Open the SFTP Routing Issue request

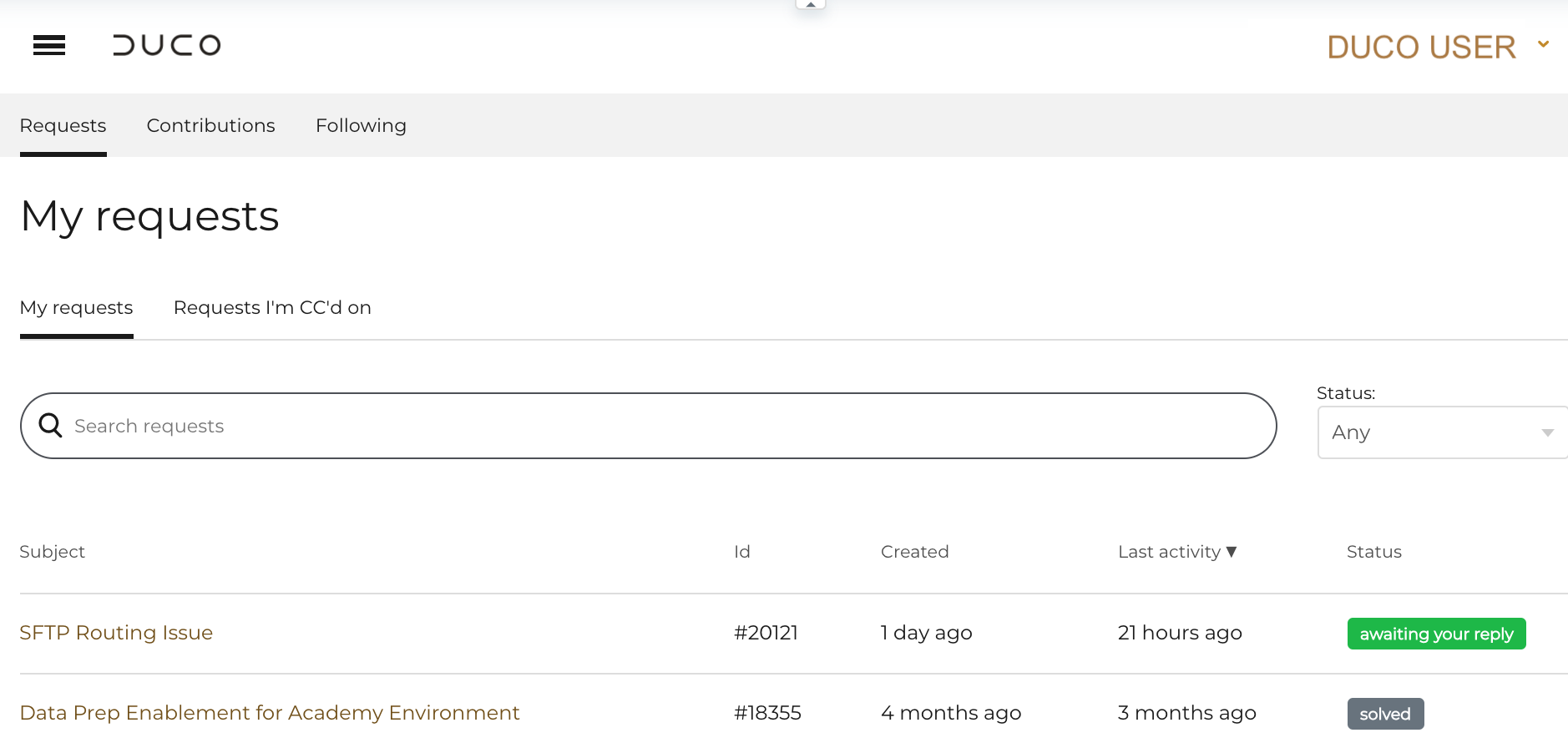pos(116,633)
